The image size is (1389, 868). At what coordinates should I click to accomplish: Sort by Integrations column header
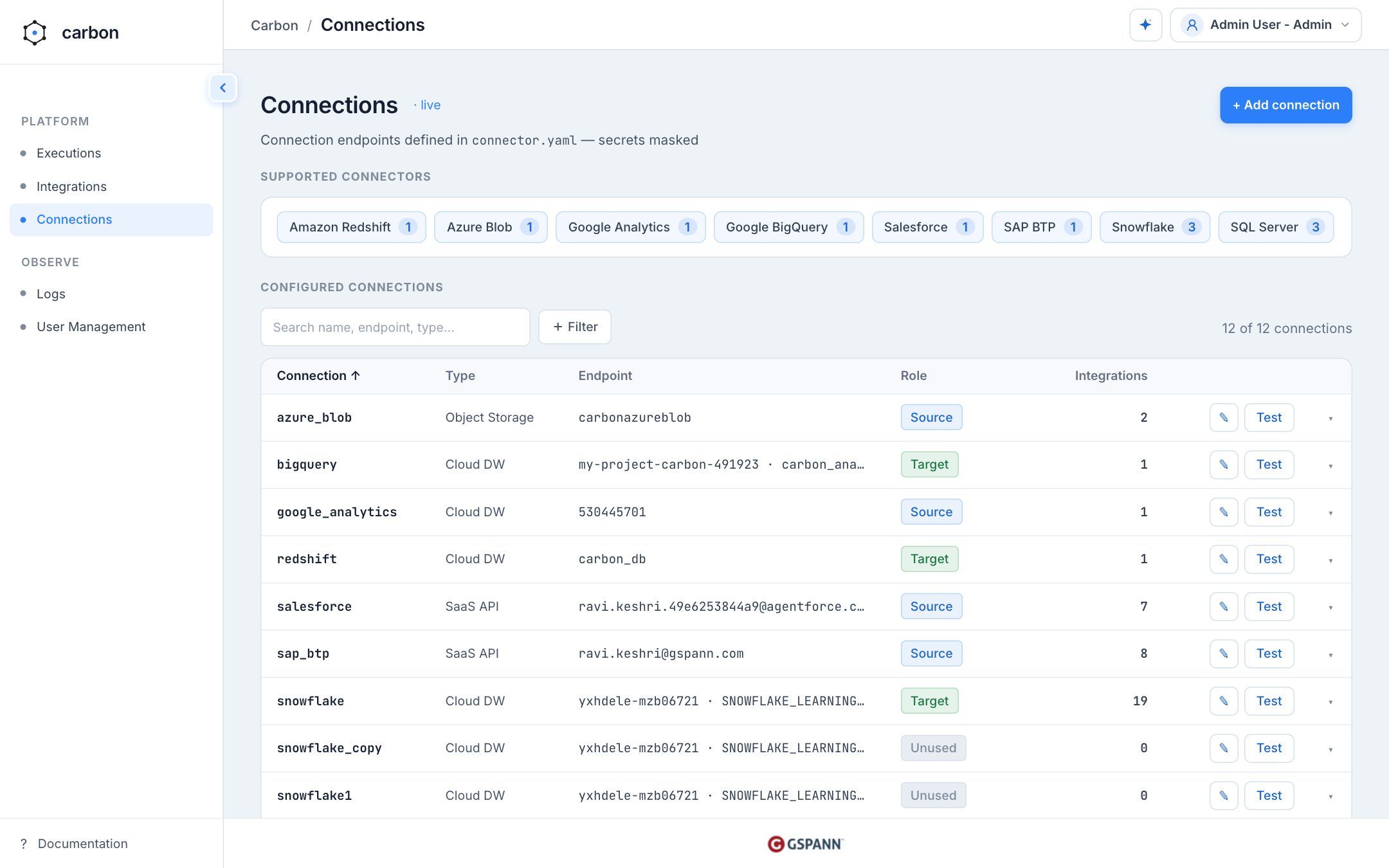click(1111, 376)
